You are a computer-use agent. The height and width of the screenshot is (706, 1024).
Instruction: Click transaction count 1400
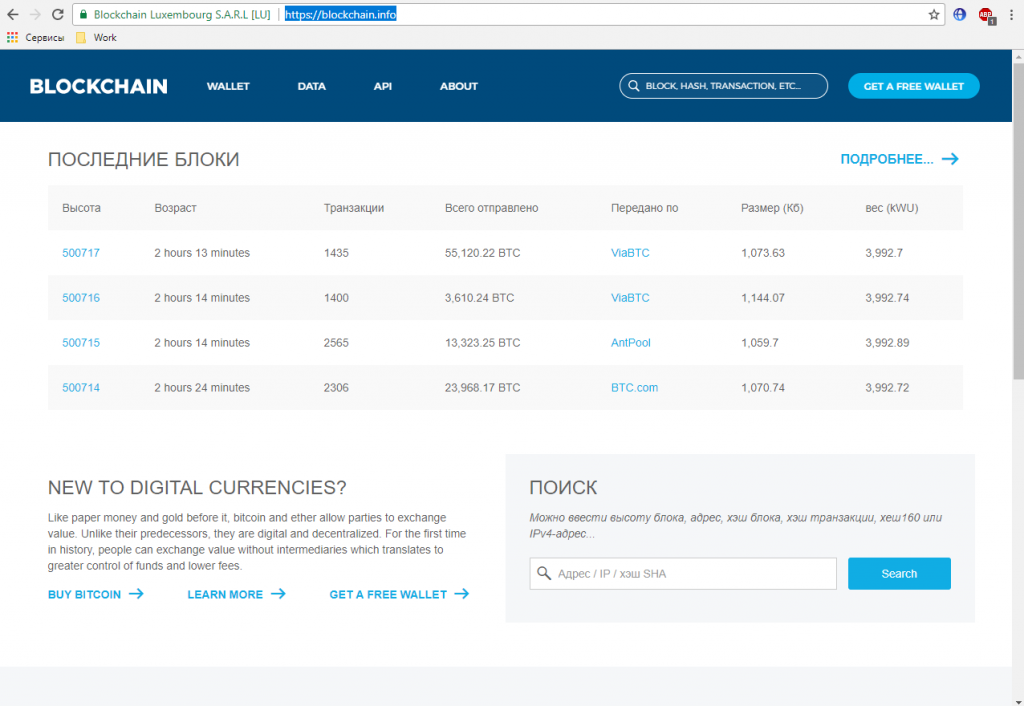click(336, 298)
